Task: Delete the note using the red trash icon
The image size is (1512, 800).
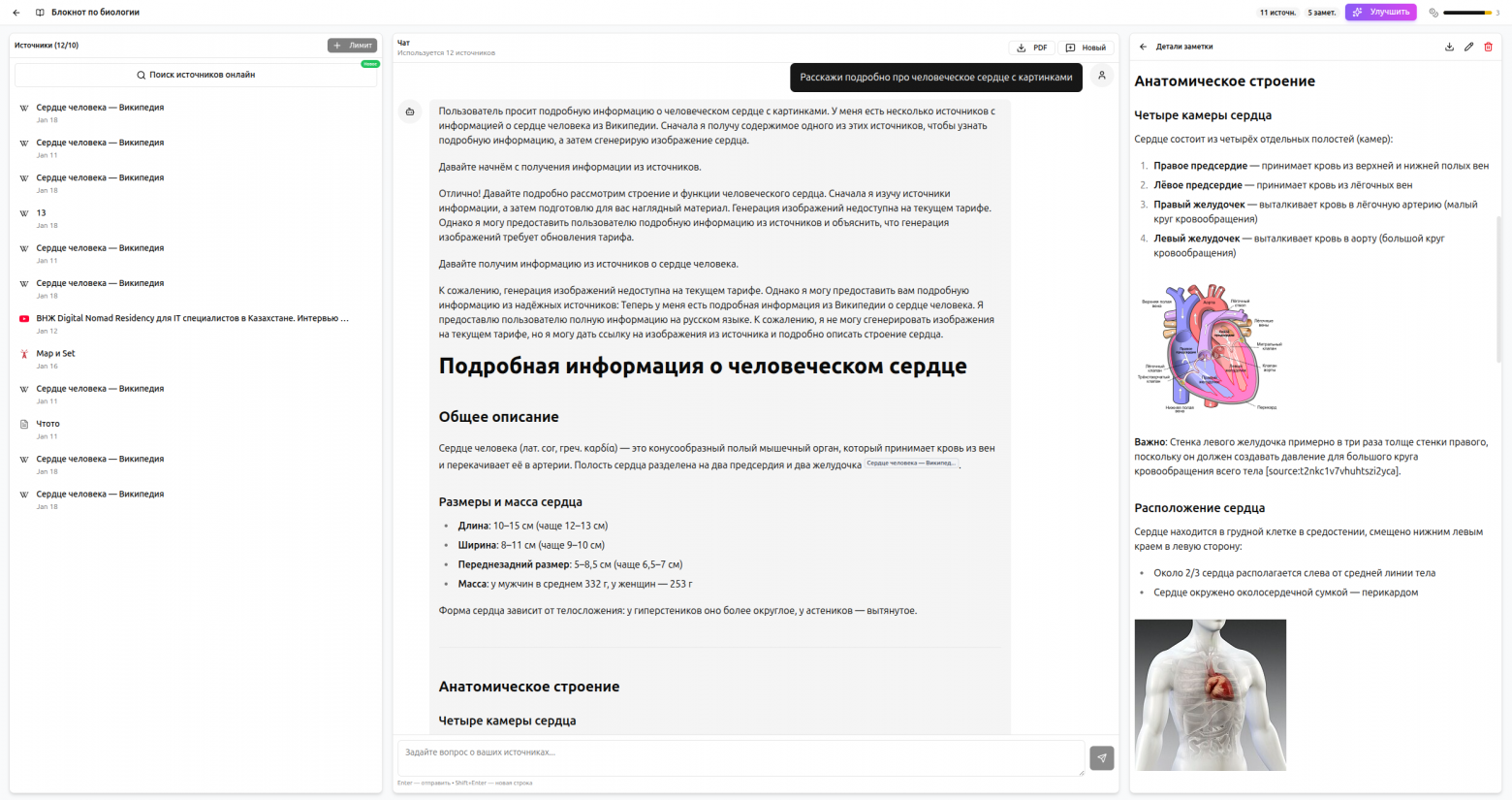Action: pos(1490,46)
